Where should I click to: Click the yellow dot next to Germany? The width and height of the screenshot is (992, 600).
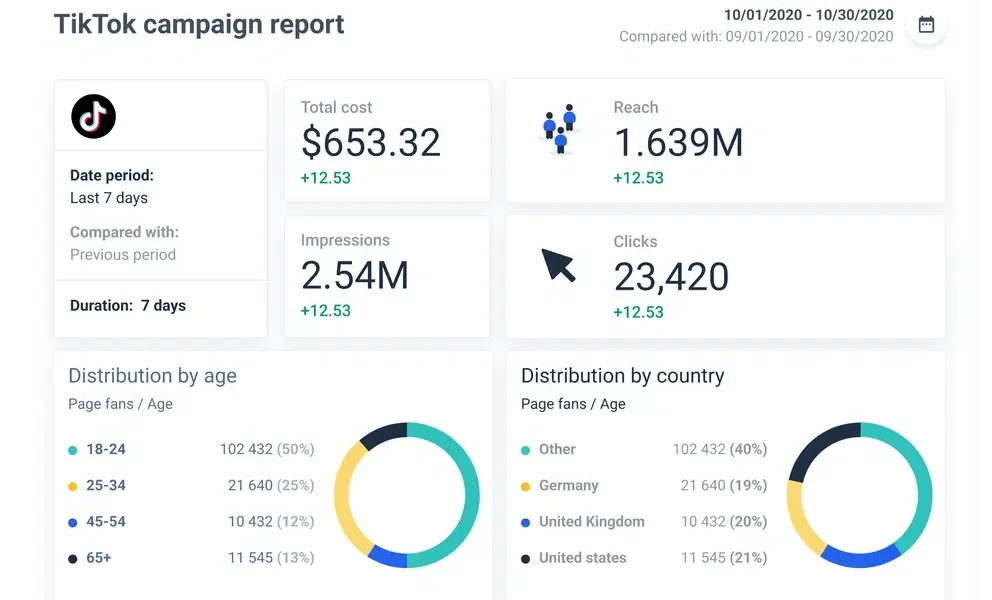click(x=525, y=485)
